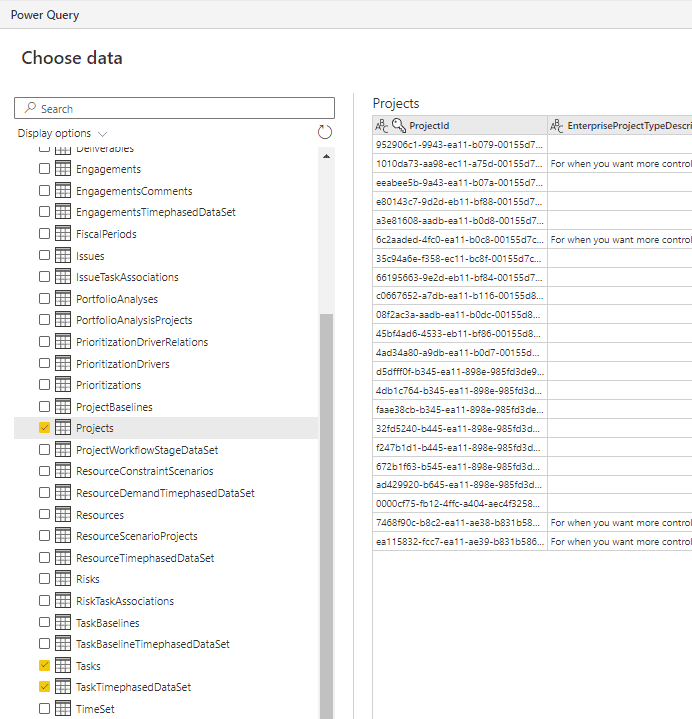Click description cell in ea115832 row
Screen dimensions: 692x719
(x=620, y=542)
